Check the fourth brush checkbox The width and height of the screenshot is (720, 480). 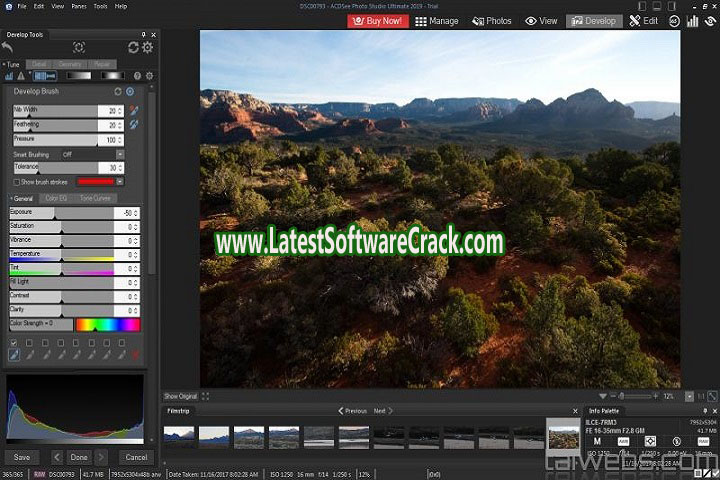(x=60, y=343)
